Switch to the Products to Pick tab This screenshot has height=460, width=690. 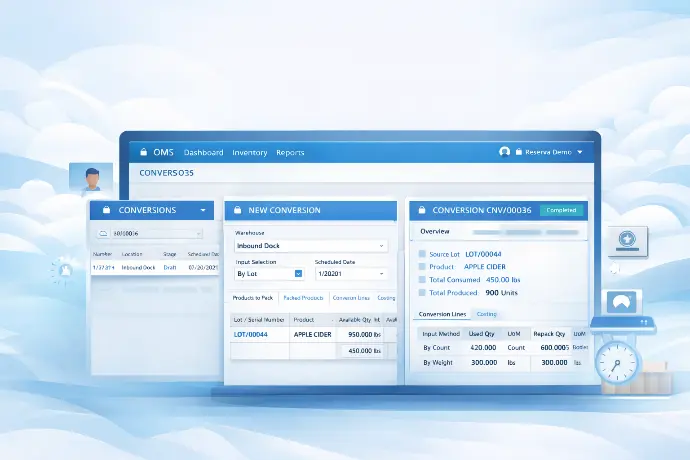click(253, 298)
